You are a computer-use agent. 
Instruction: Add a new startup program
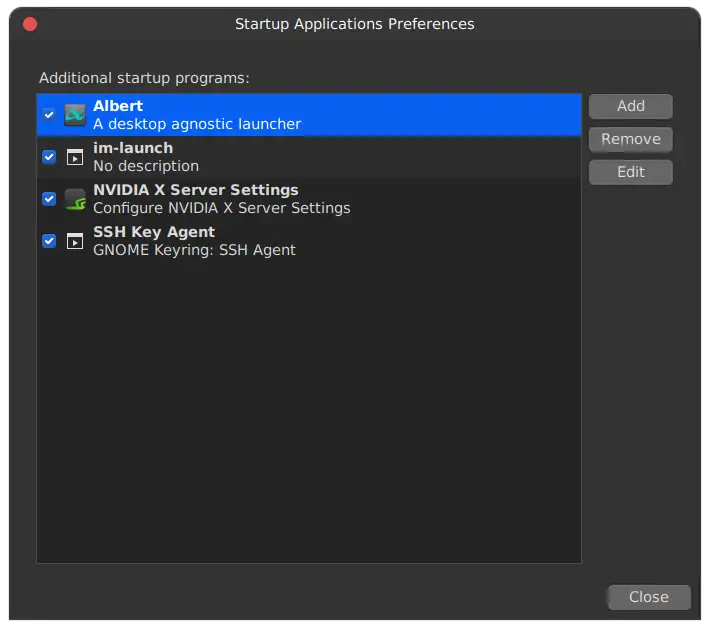pyautogui.click(x=630, y=106)
